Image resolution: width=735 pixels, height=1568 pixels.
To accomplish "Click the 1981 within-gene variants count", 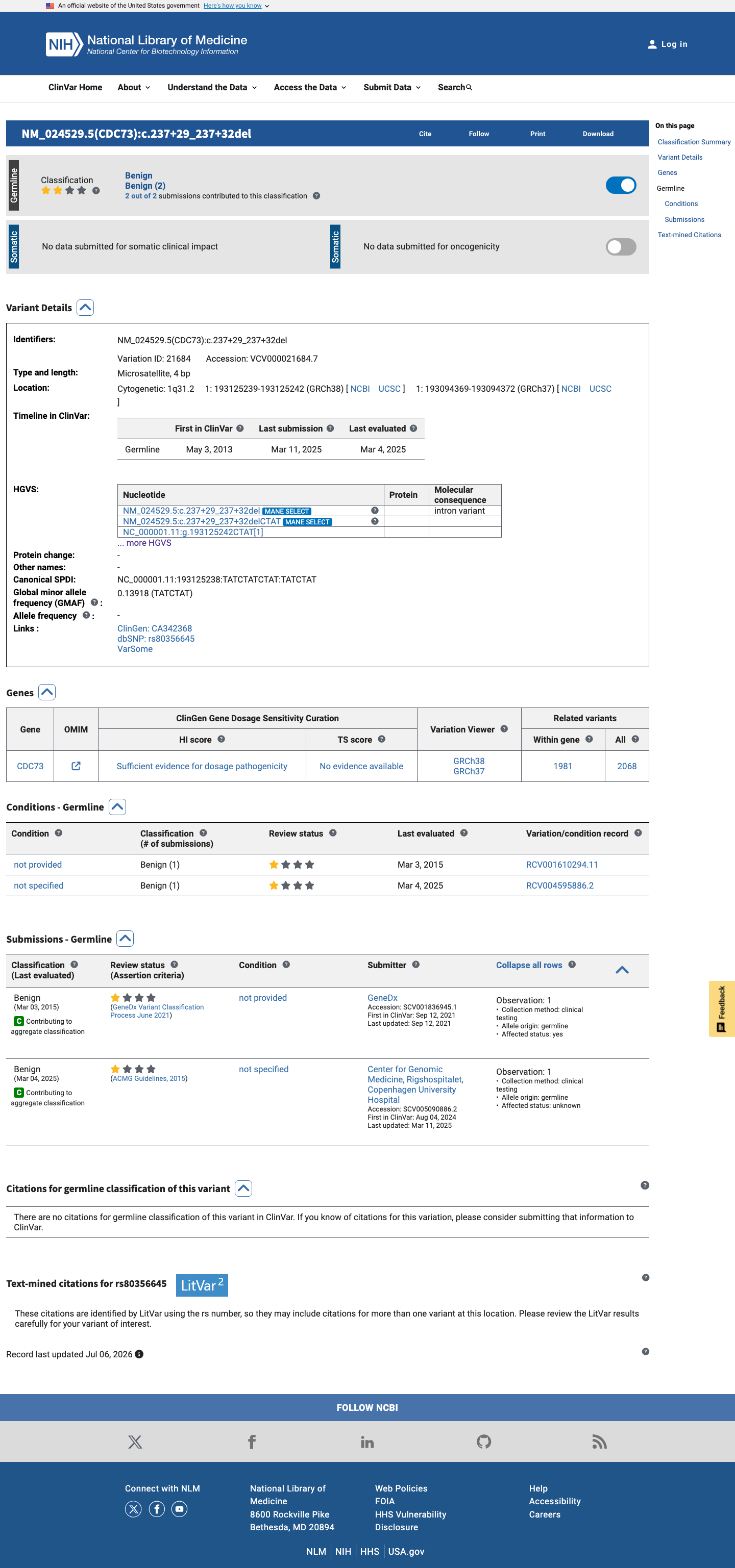I will 562,766.
